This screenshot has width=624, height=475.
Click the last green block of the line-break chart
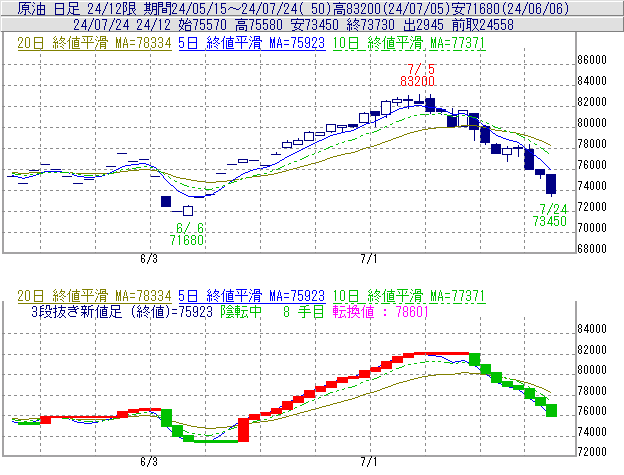point(552,411)
